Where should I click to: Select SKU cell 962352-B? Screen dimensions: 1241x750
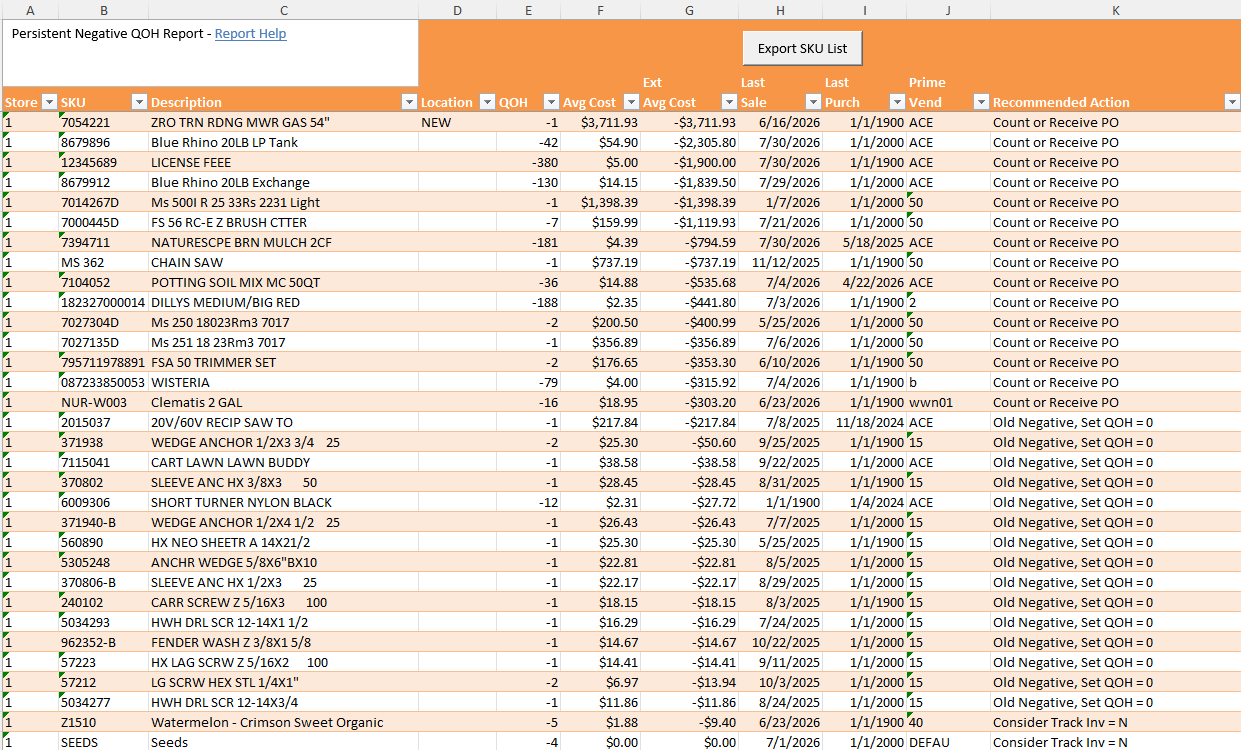[103, 642]
